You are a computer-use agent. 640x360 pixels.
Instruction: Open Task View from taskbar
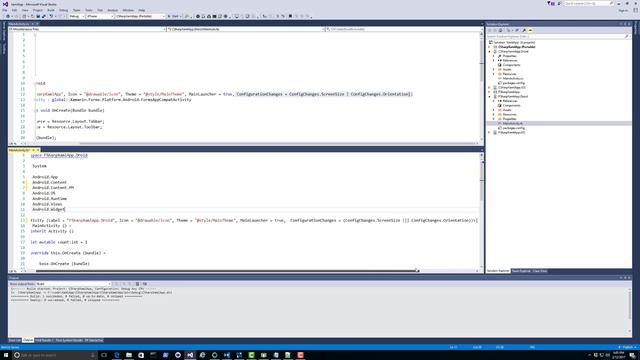click(x=104, y=355)
